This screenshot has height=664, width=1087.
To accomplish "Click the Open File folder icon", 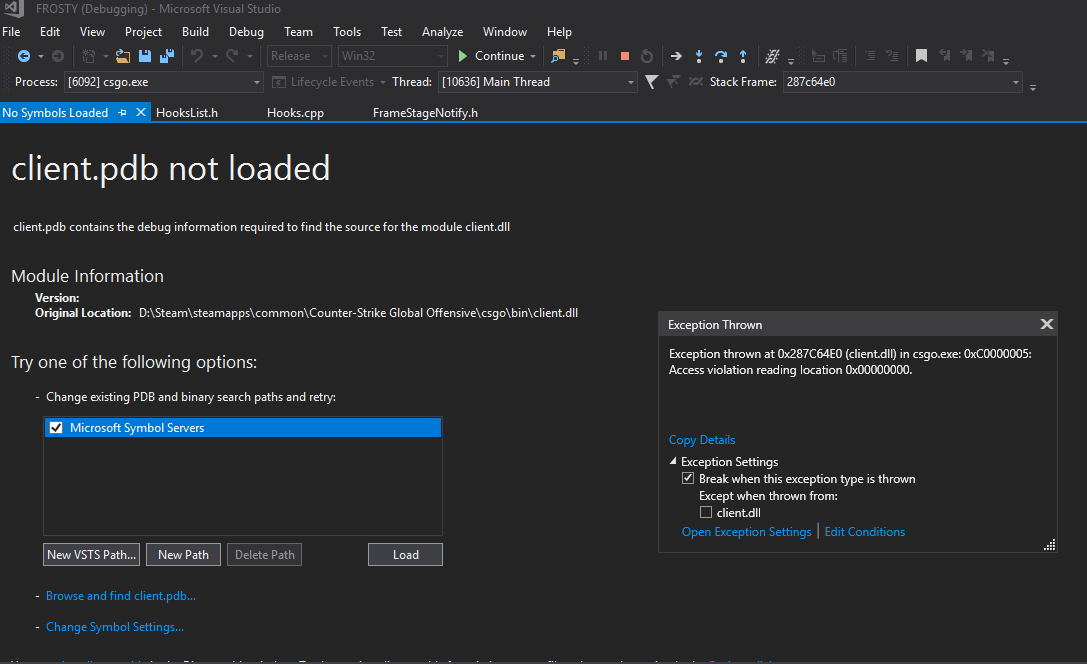I will click(x=123, y=56).
